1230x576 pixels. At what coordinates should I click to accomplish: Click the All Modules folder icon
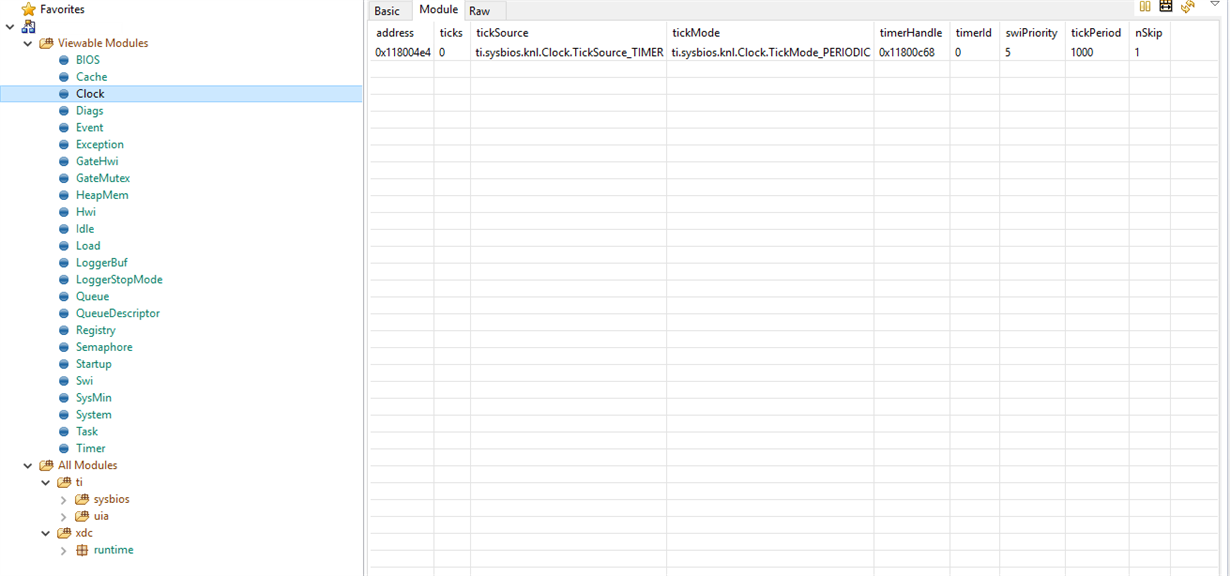[46, 465]
